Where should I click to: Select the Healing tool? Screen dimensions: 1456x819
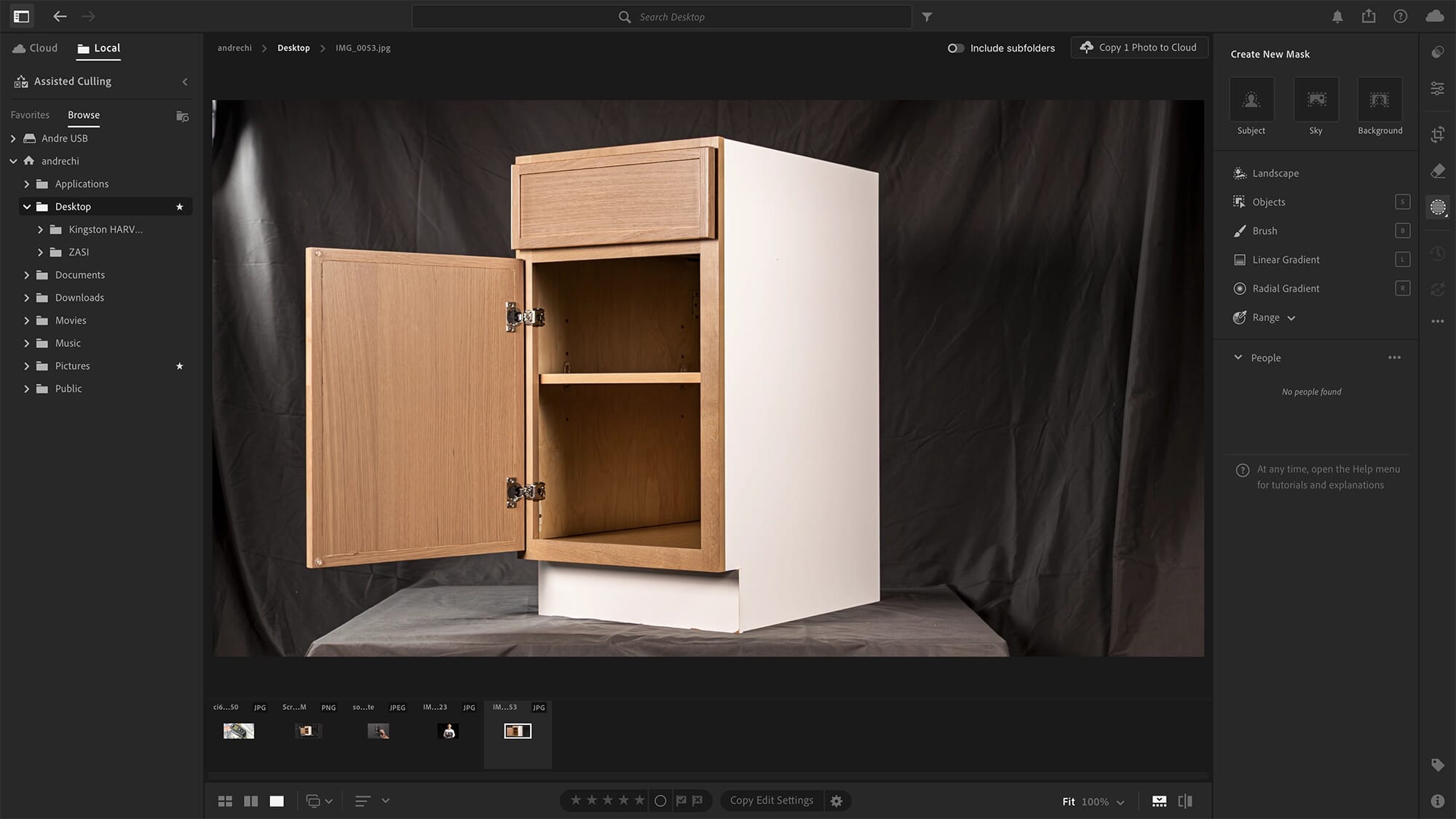coord(1438,170)
